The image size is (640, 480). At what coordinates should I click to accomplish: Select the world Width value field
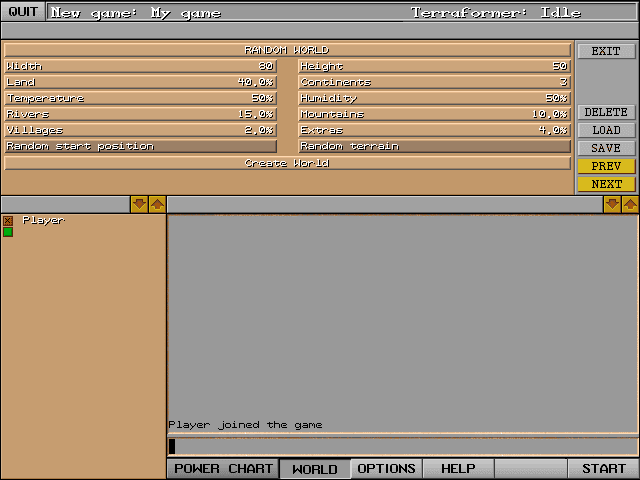140,66
